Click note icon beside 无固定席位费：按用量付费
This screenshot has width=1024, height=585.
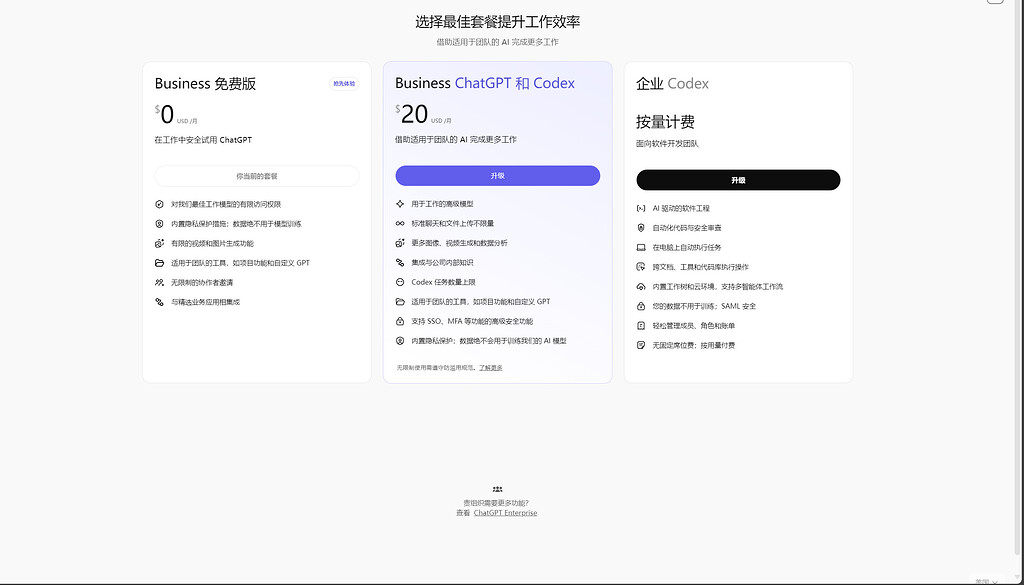641,345
